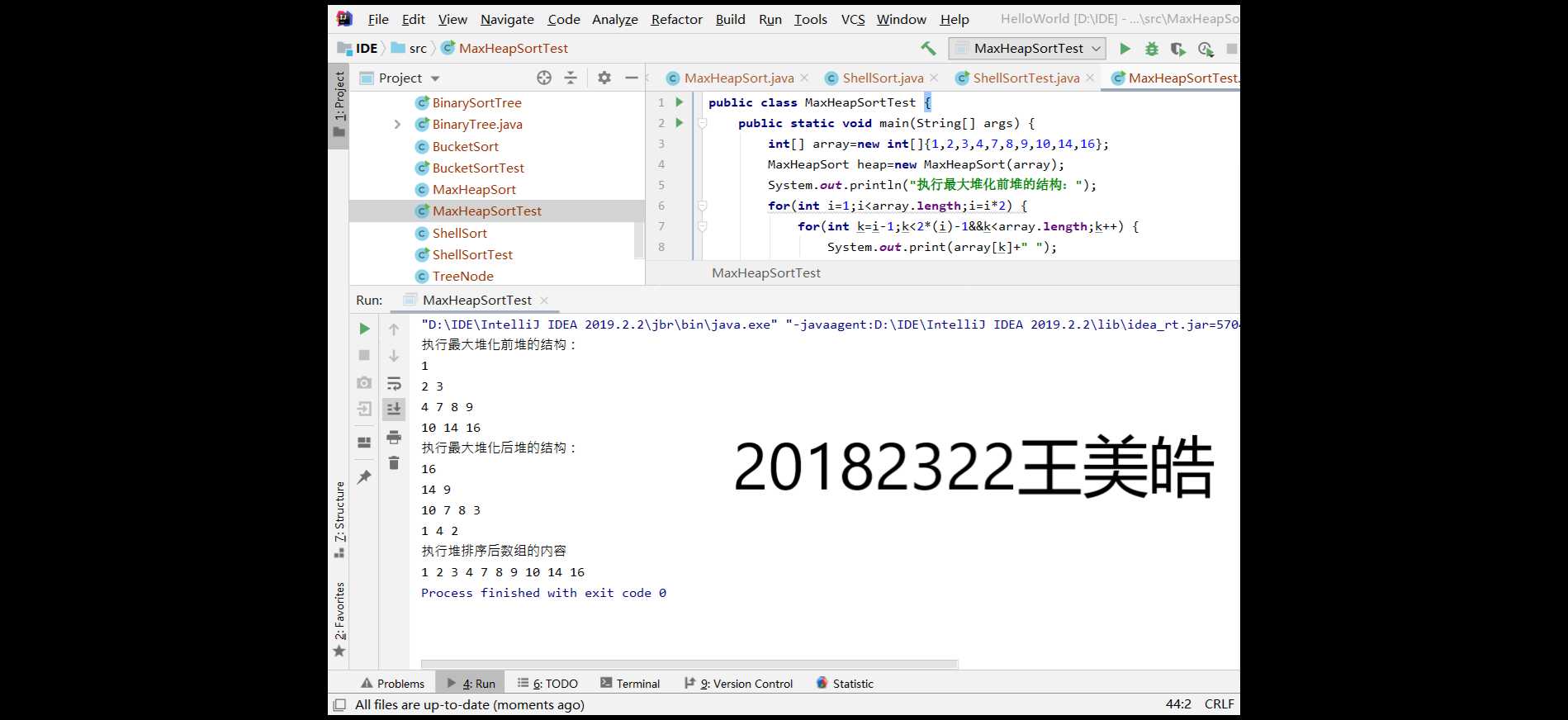Click the src breadcrumb in navigation bar
This screenshot has width=1568, height=720.
click(x=410, y=49)
